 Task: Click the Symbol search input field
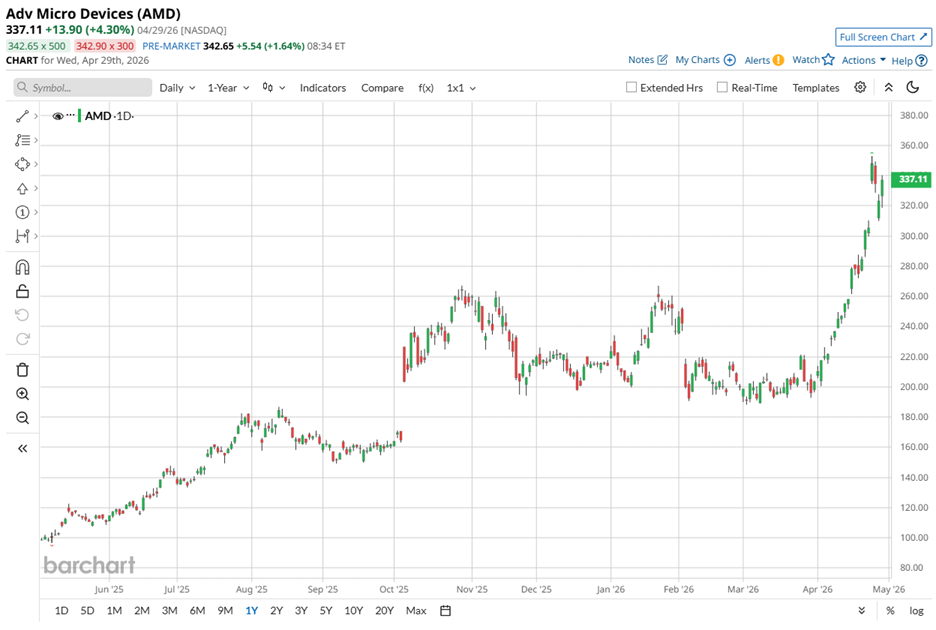coord(84,88)
